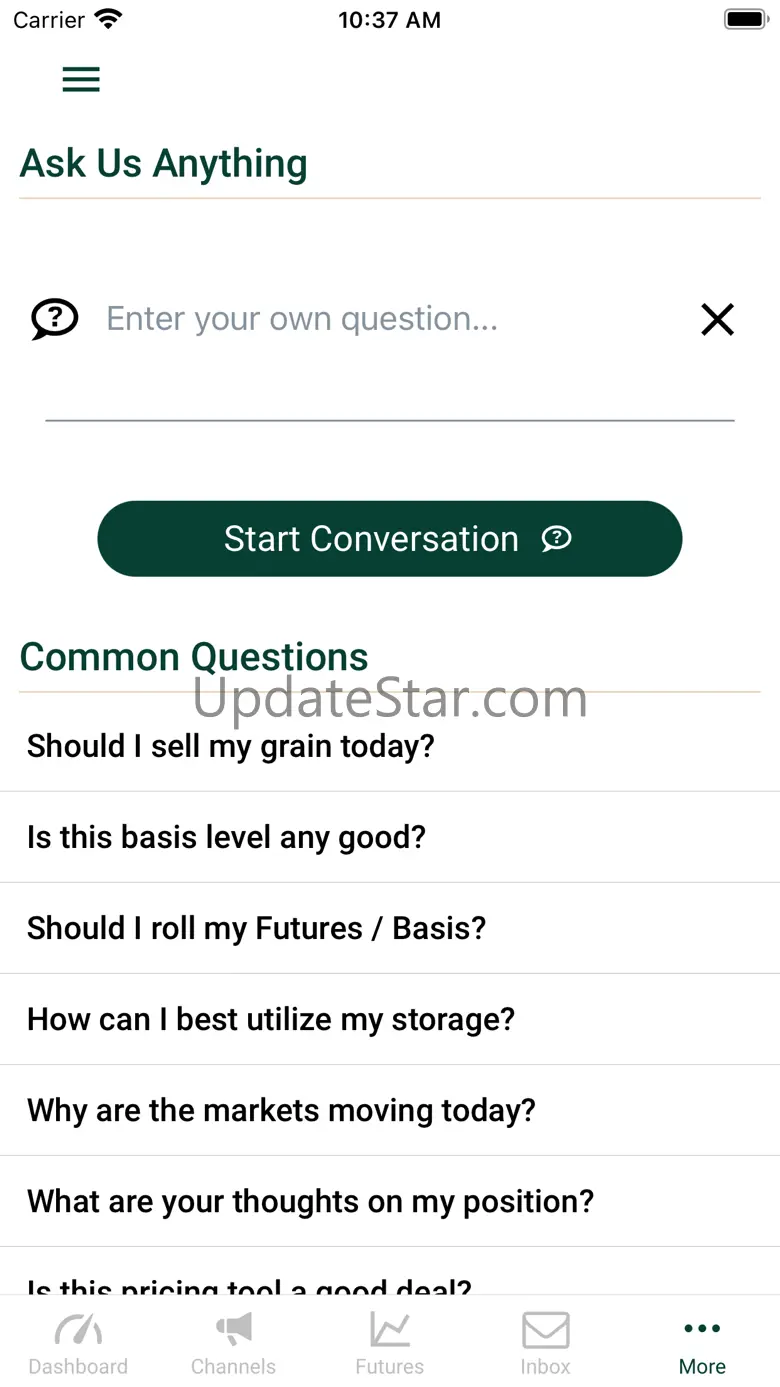Open the Dashboard gauge icon tab
This screenshot has height=1387, width=780.
click(x=78, y=1343)
